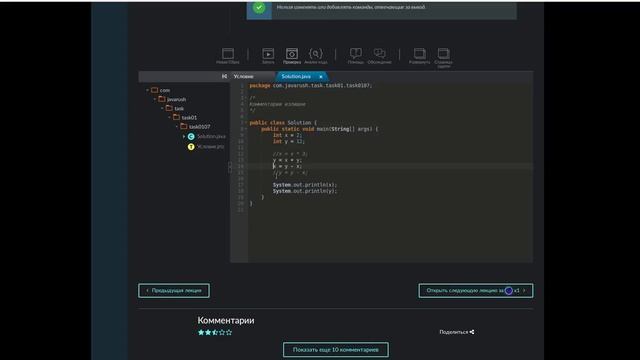
Task: Click the Проверка verification icon
Action: coord(292,54)
